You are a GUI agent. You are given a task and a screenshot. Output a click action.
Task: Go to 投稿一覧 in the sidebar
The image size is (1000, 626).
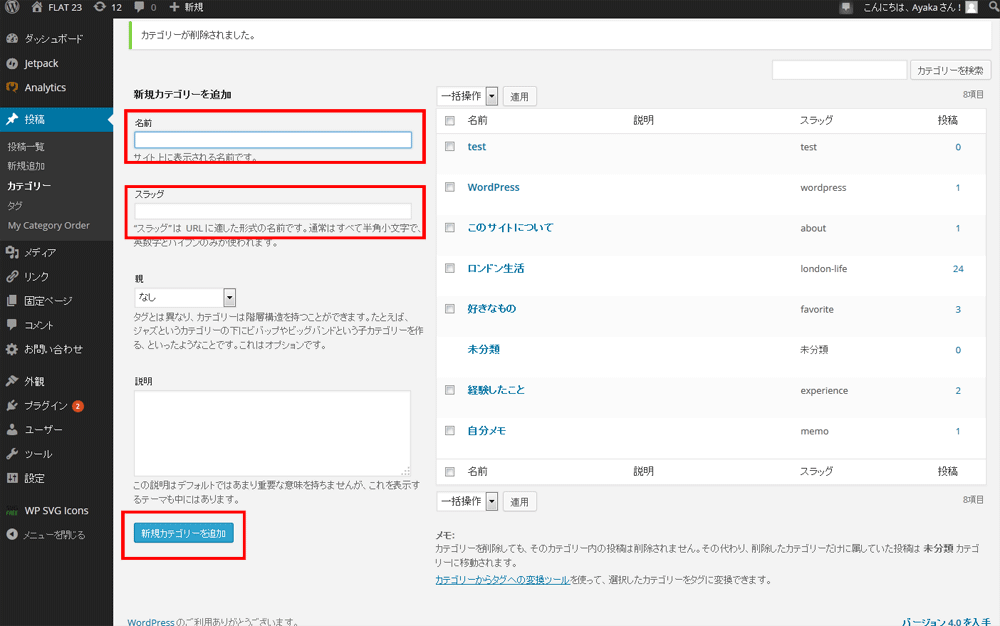pos(26,147)
